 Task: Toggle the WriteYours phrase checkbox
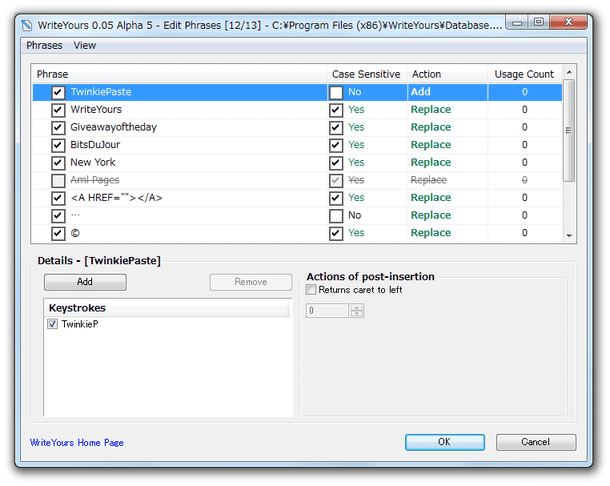[58, 110]
